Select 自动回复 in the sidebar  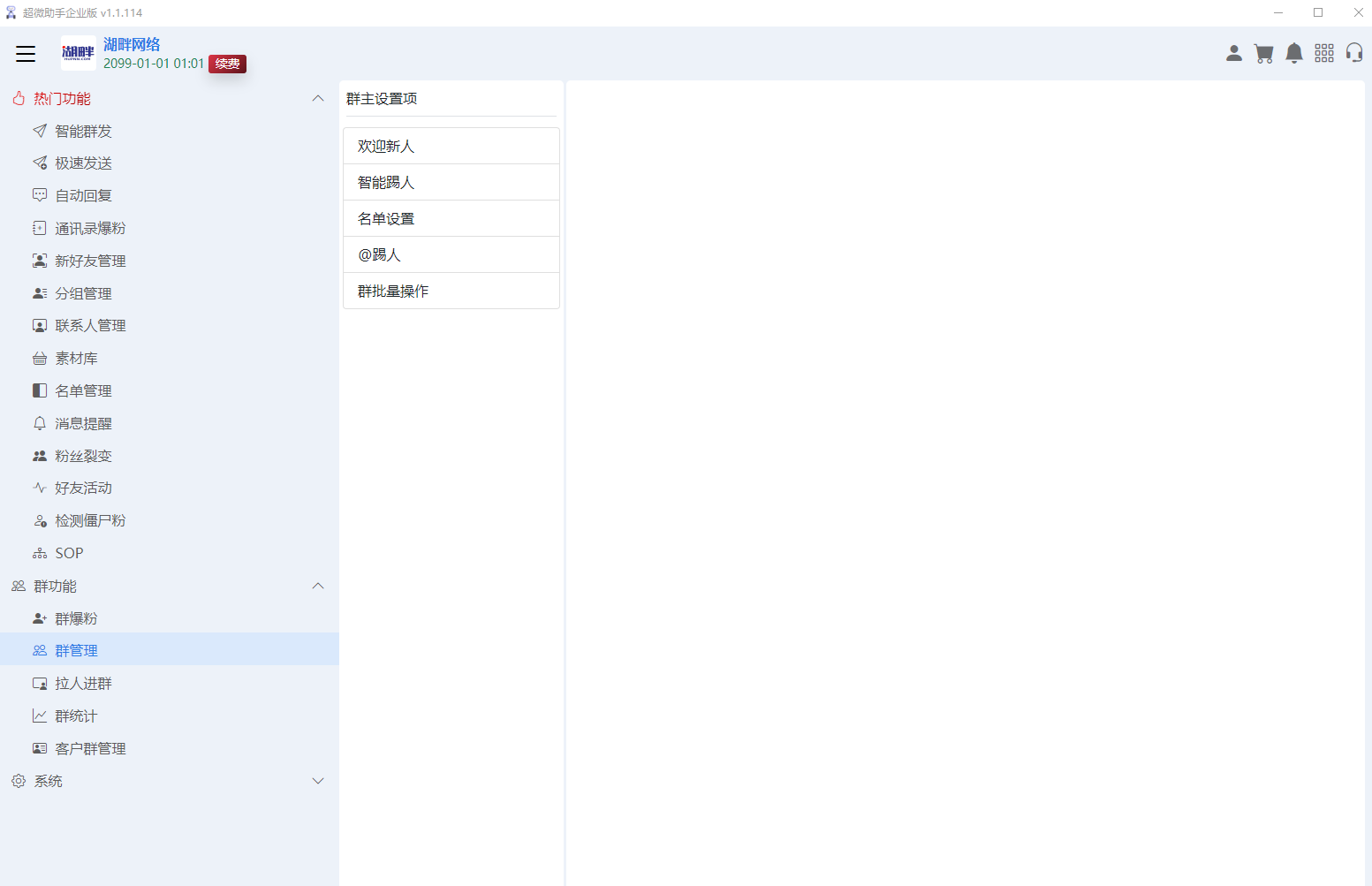(83, 196)
